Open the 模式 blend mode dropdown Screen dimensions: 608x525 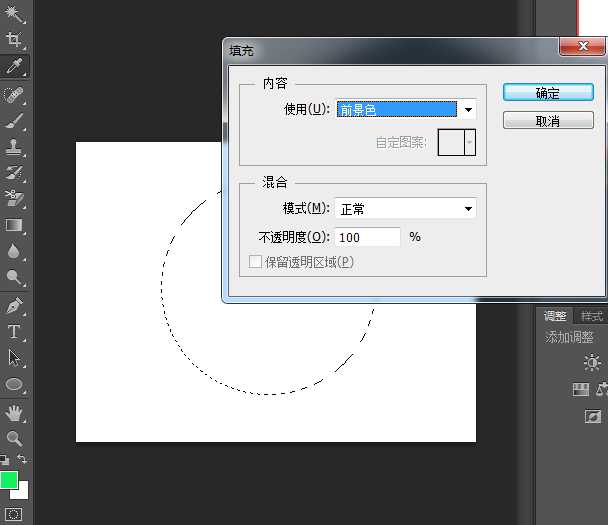pos(406,209)
